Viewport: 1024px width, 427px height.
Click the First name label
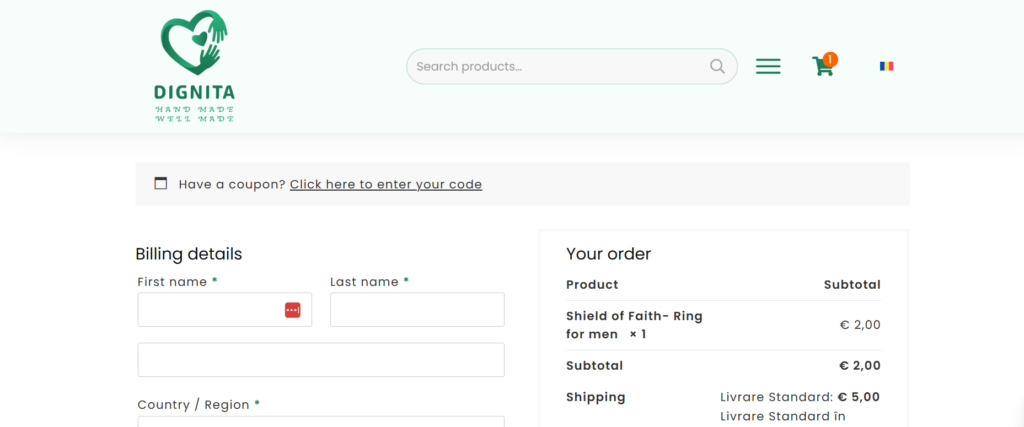point(172,282)
